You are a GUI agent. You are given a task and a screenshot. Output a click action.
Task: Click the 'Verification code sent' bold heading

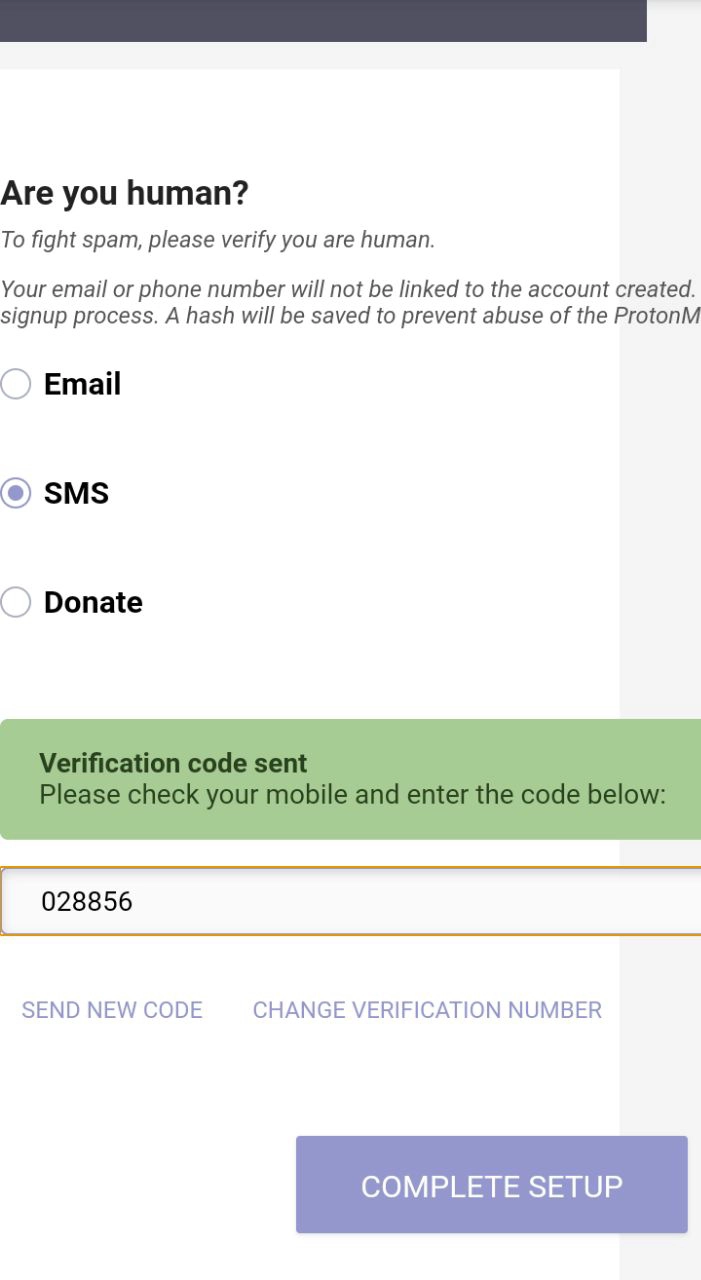173,763
